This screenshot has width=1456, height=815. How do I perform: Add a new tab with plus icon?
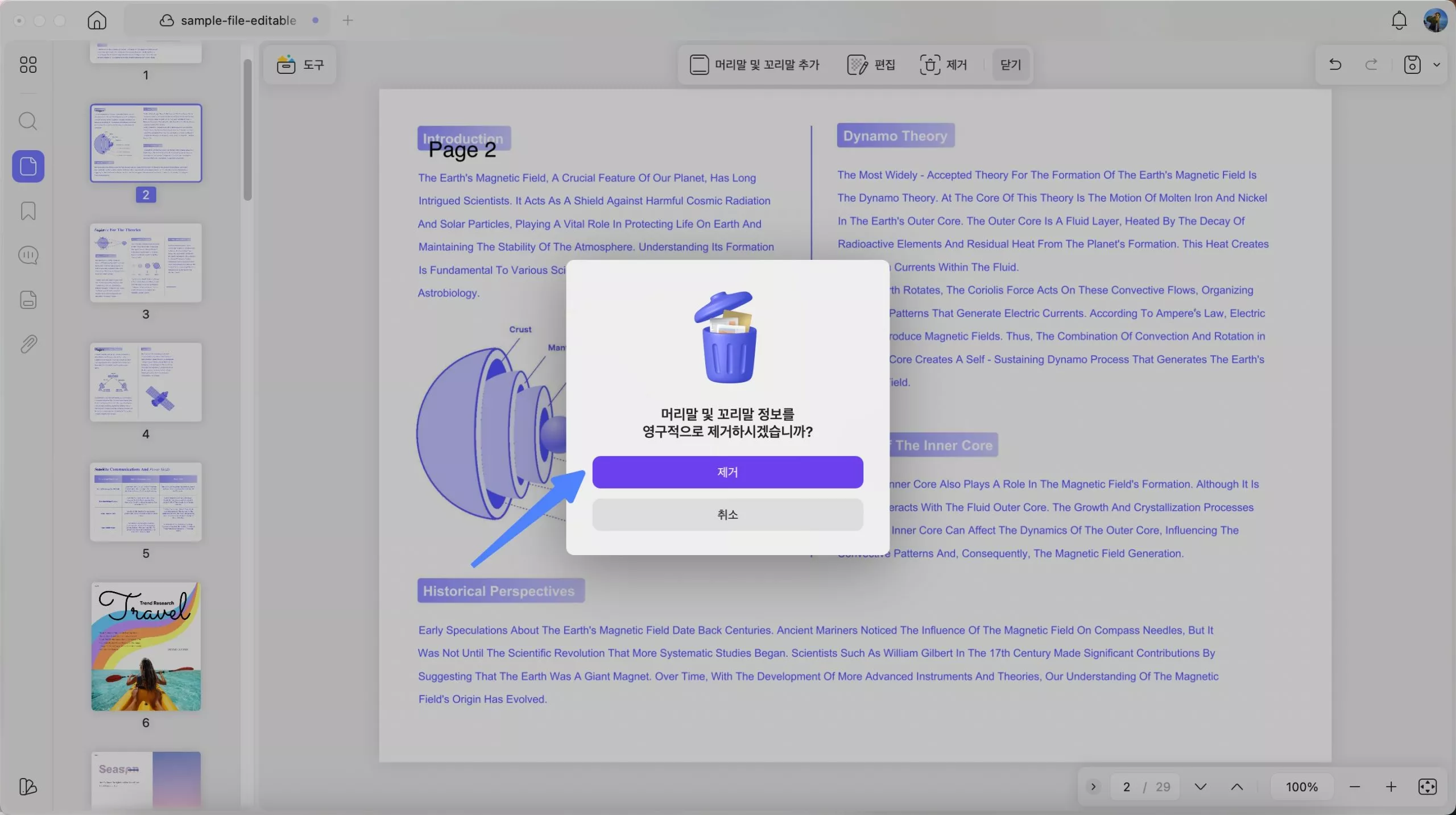click(x=348, y=20)
